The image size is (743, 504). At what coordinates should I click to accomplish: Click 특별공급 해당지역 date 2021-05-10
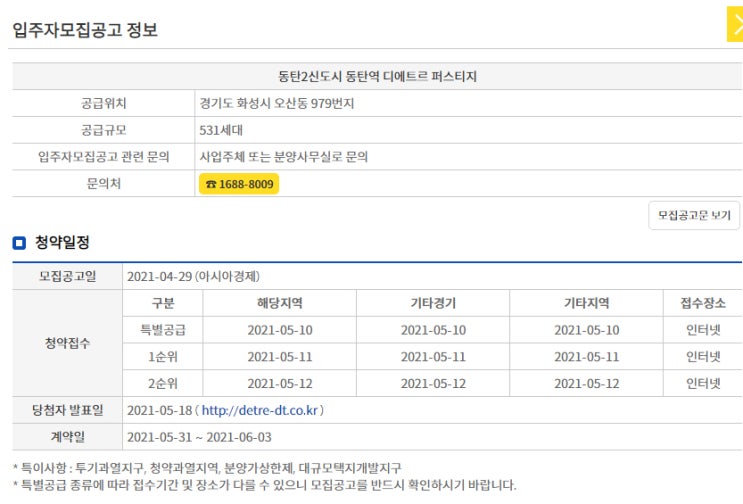pos(280,330)
